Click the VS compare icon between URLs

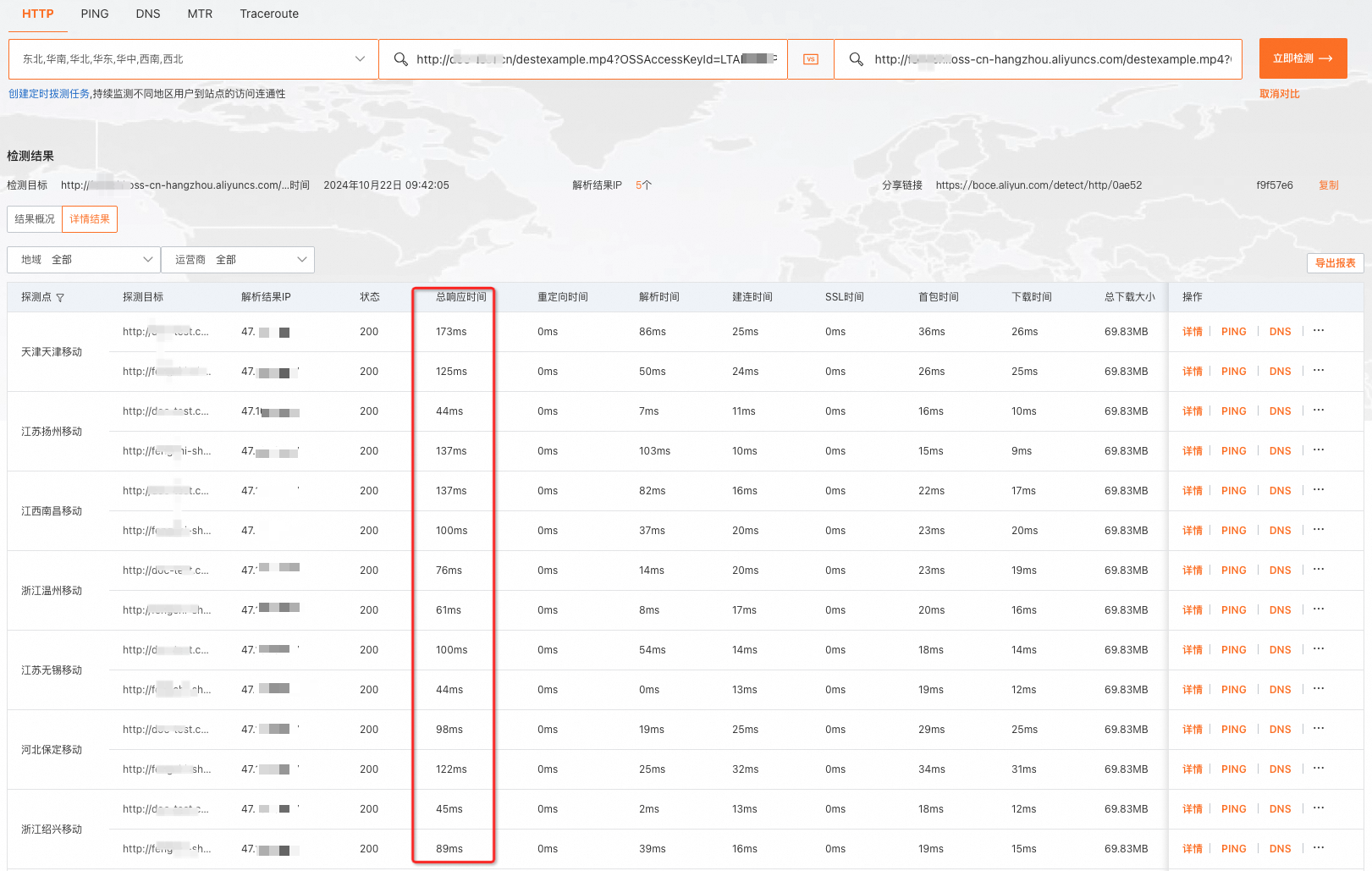(811, 59)
